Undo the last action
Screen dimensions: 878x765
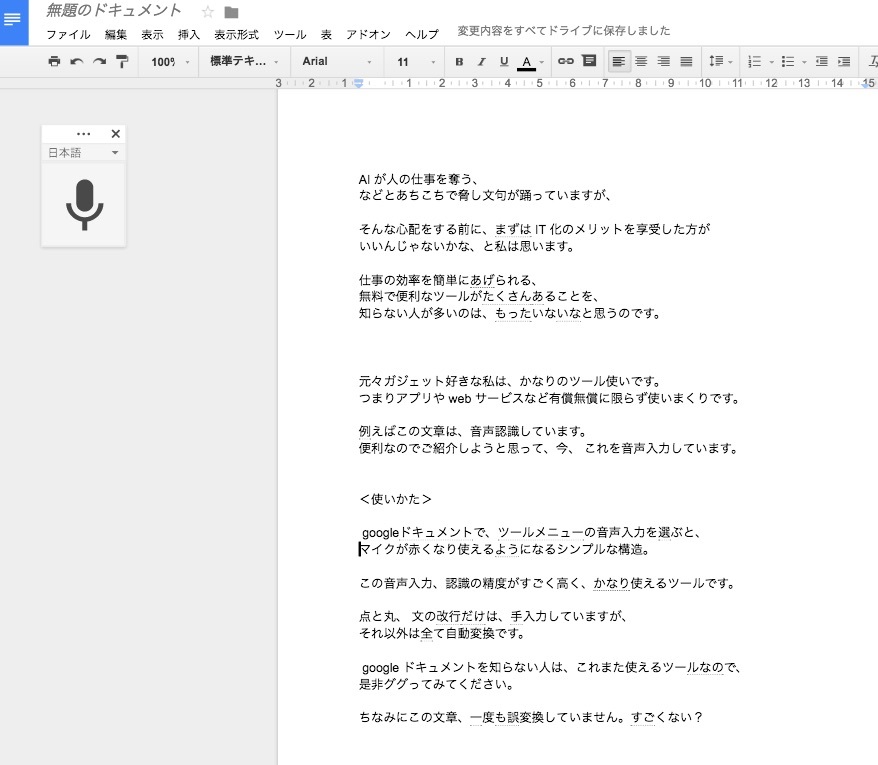pyautogui.click(x=77, y=62)
